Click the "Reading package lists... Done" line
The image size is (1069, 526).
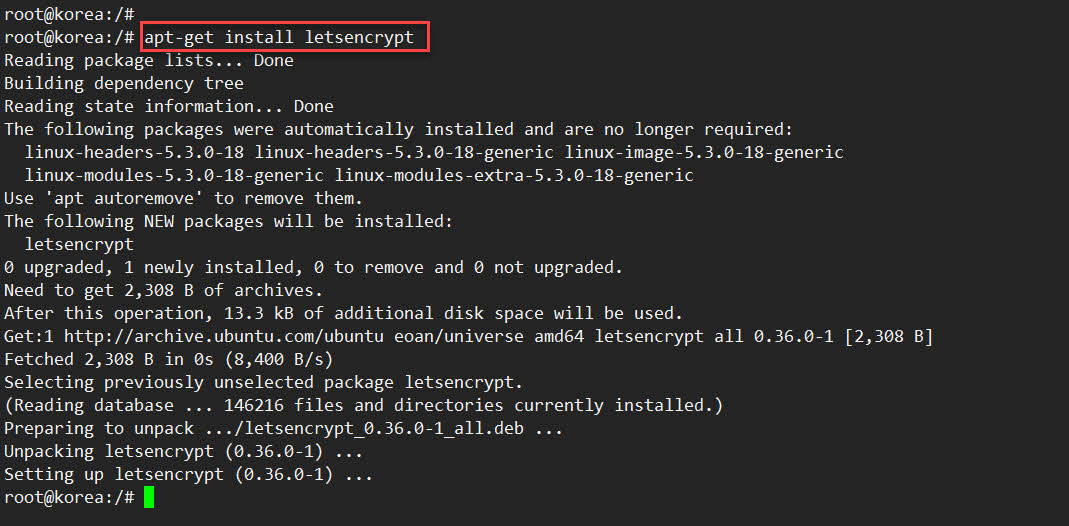[x=149, y=61]
